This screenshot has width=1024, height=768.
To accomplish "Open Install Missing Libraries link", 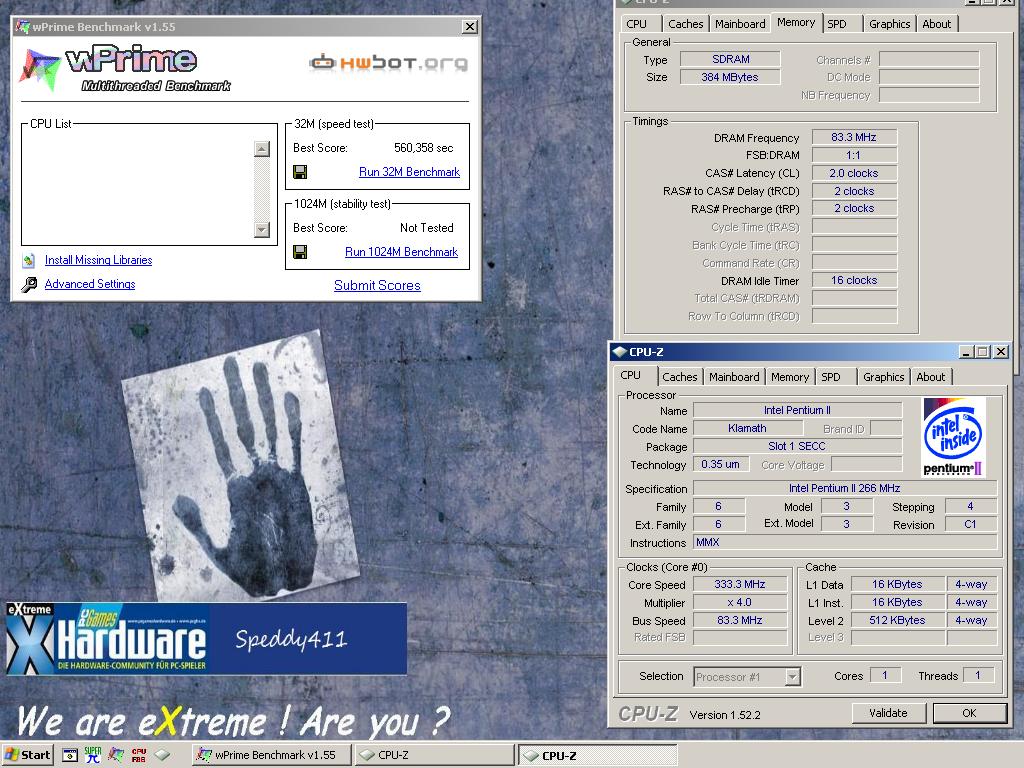I will [99, 260].
